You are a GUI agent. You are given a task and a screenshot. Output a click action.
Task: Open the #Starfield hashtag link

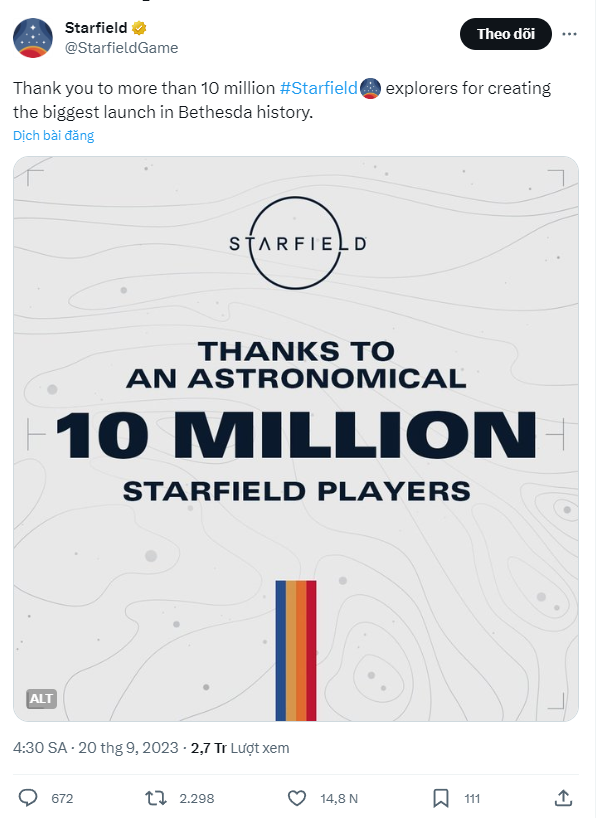click(319, 88)
